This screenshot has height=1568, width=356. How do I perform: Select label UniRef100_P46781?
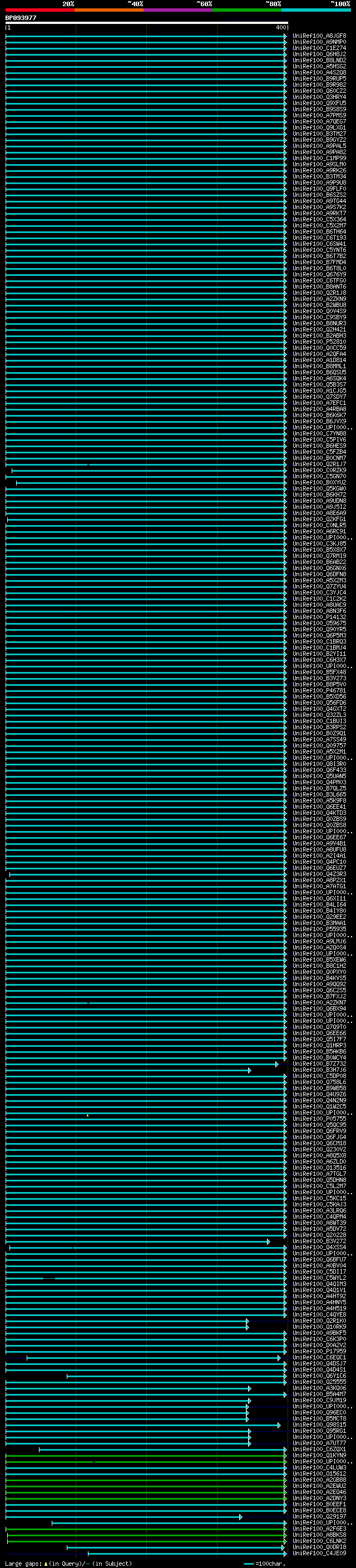pos(319,690)
